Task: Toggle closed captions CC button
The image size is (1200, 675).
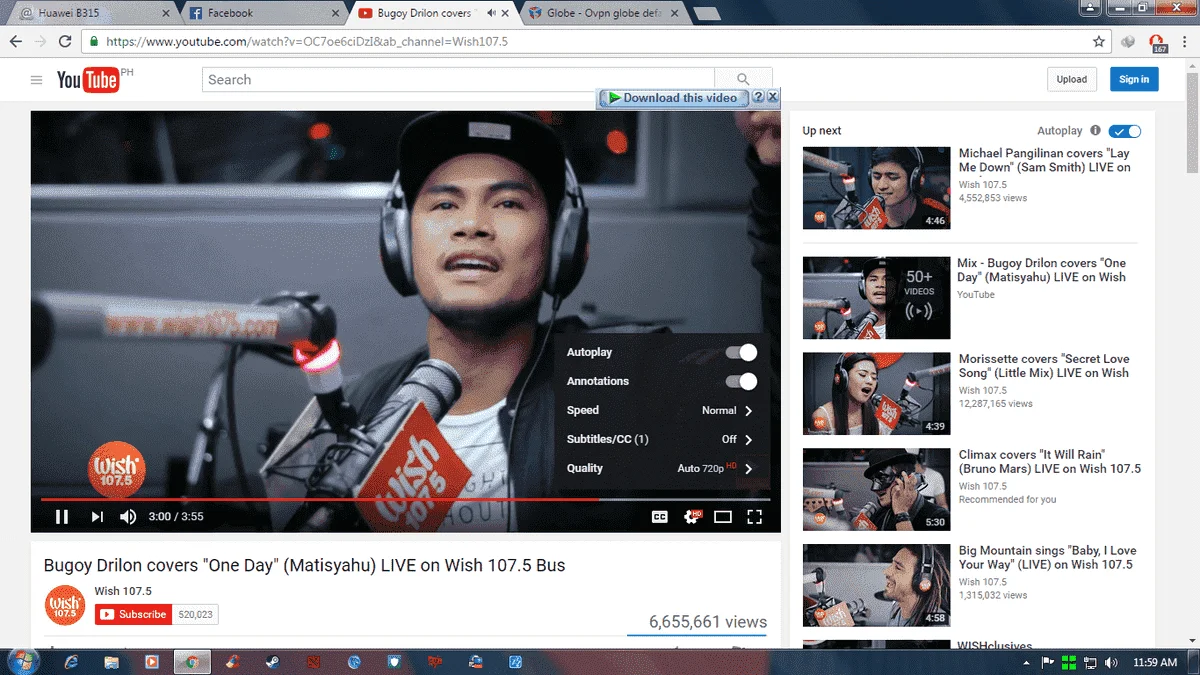Action: pyautogui.click(x=660, y=517)
